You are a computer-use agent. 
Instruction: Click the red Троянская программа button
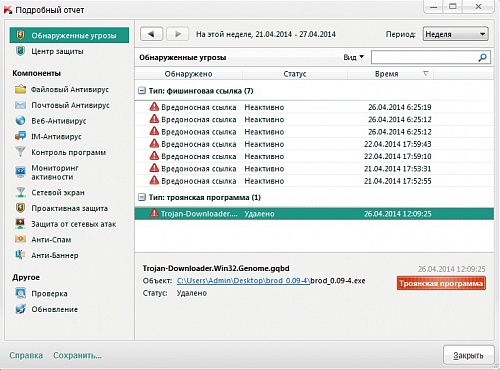click(441, 283)
